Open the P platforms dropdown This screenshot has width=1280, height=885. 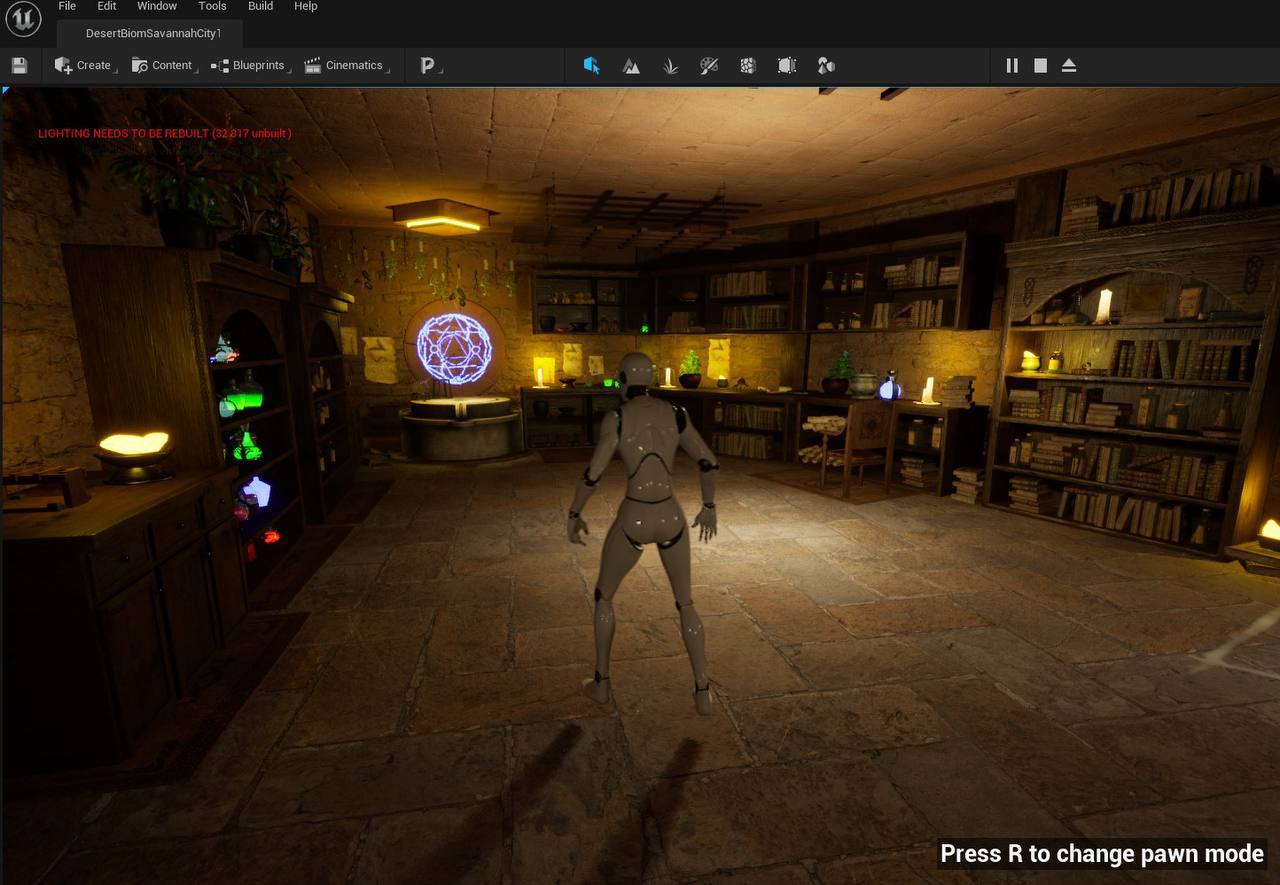click(430, 65)
